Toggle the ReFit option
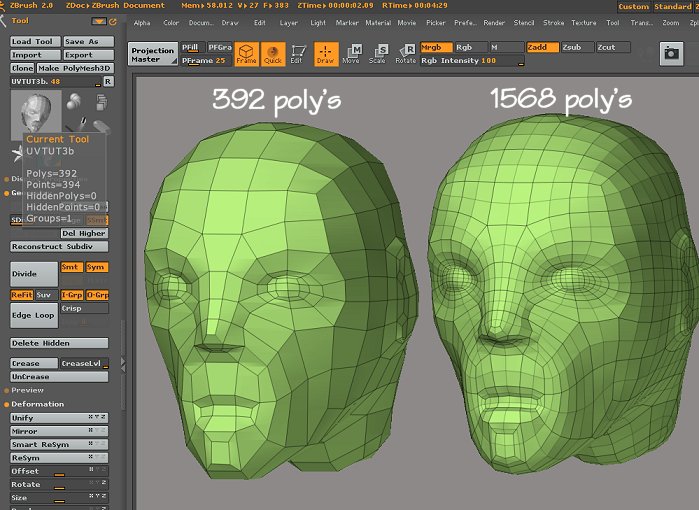Viewport: 699px width, 510px height. (x=22, y=295)
